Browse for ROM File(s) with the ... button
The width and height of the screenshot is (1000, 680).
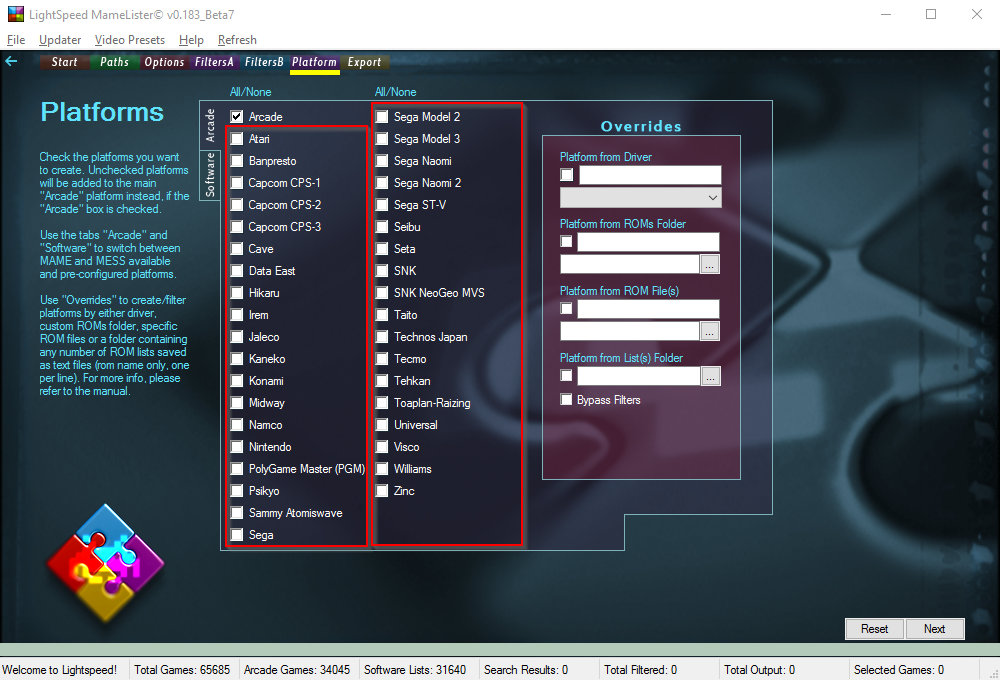(710, 331)
